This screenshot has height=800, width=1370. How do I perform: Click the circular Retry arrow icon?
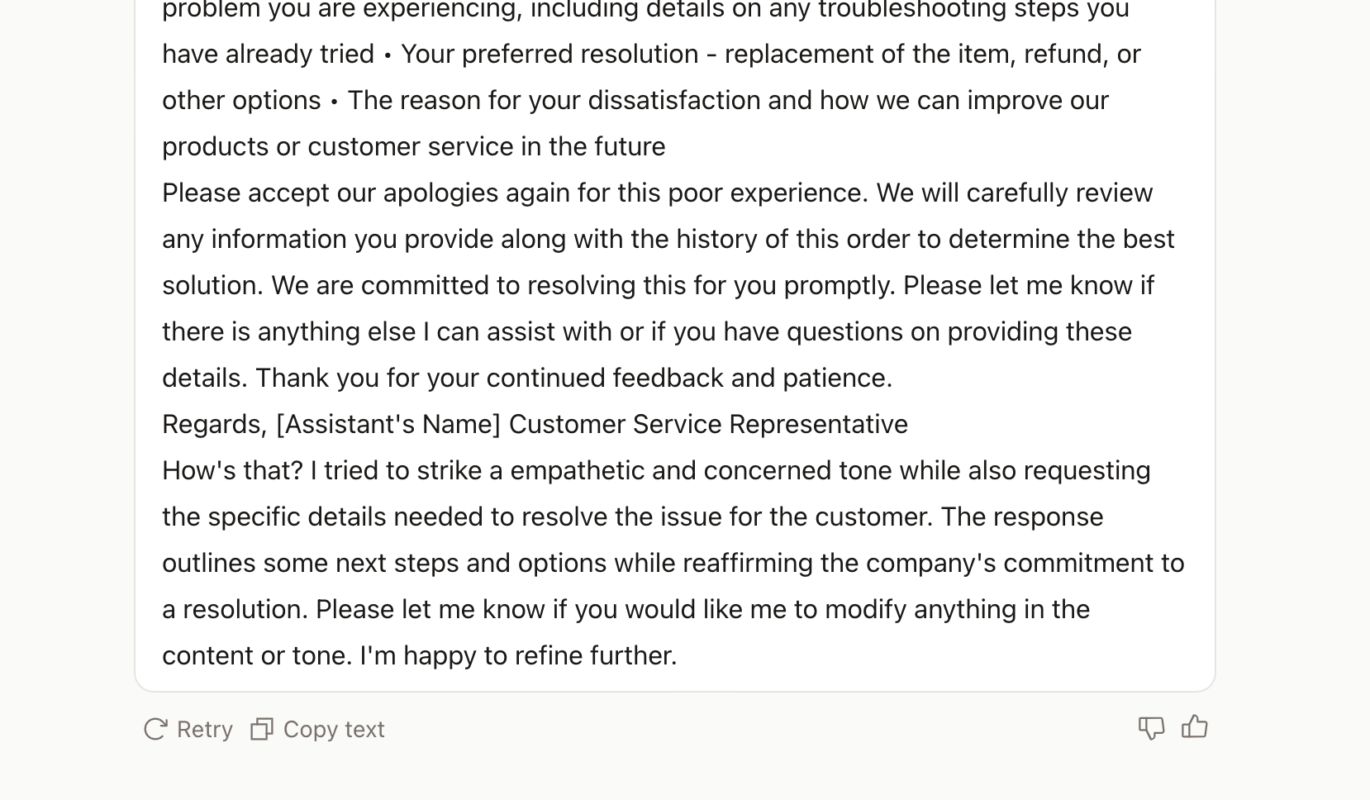click(x=155, y=729)
